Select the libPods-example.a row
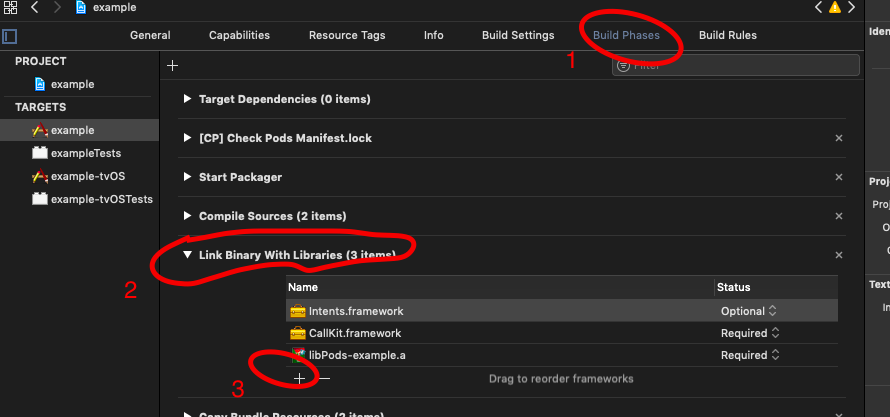 tap(562, 355)
